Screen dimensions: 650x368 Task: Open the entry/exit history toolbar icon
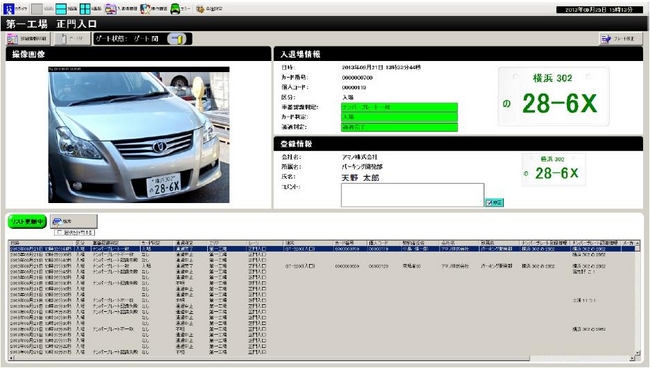click(111, 9)
